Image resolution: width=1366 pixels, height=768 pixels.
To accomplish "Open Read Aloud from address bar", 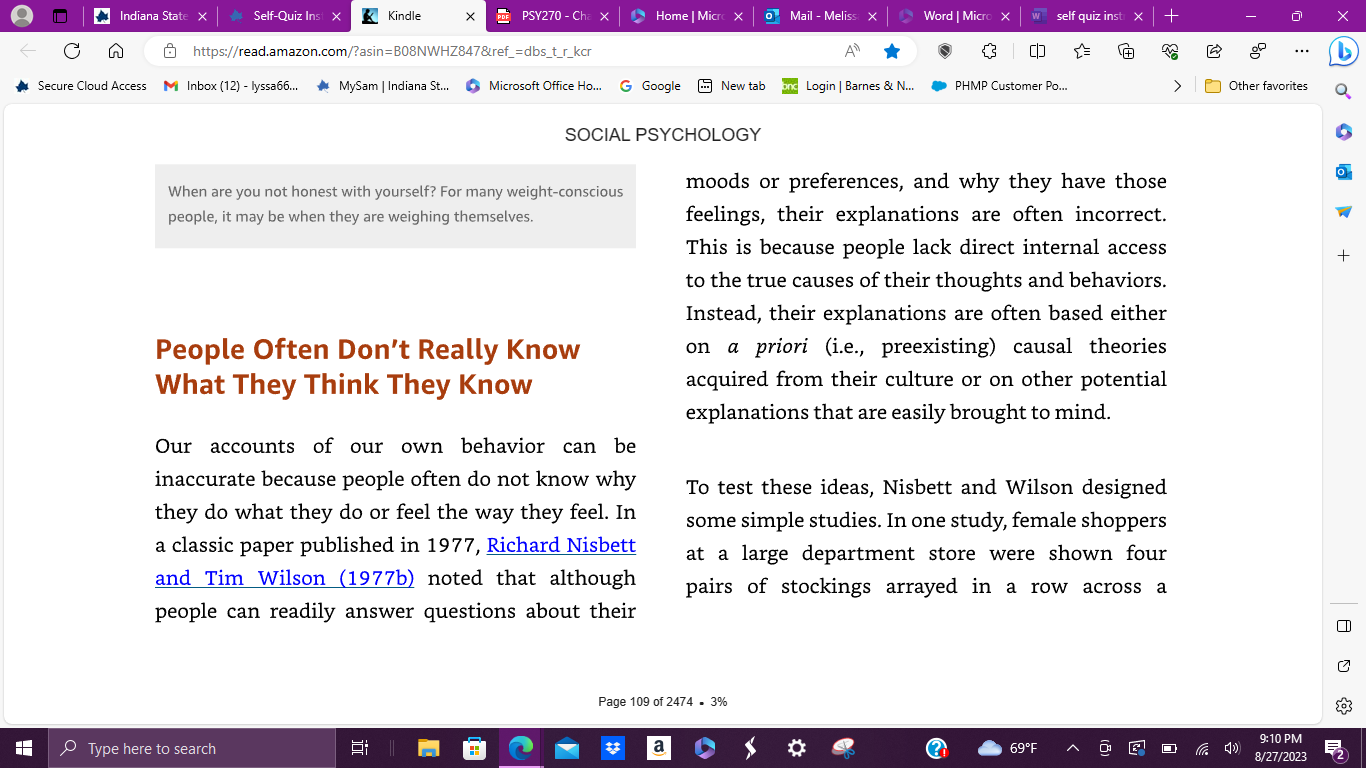I will click(852, 51).
